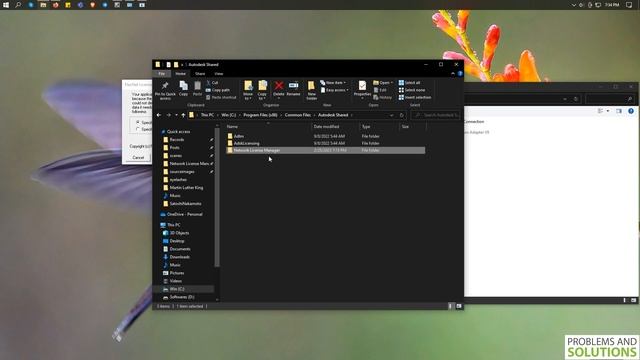Click Quick access in the navigation pane
Viewport: 640px width, 360px height.
pyautogui.click(x=178, y=131)
